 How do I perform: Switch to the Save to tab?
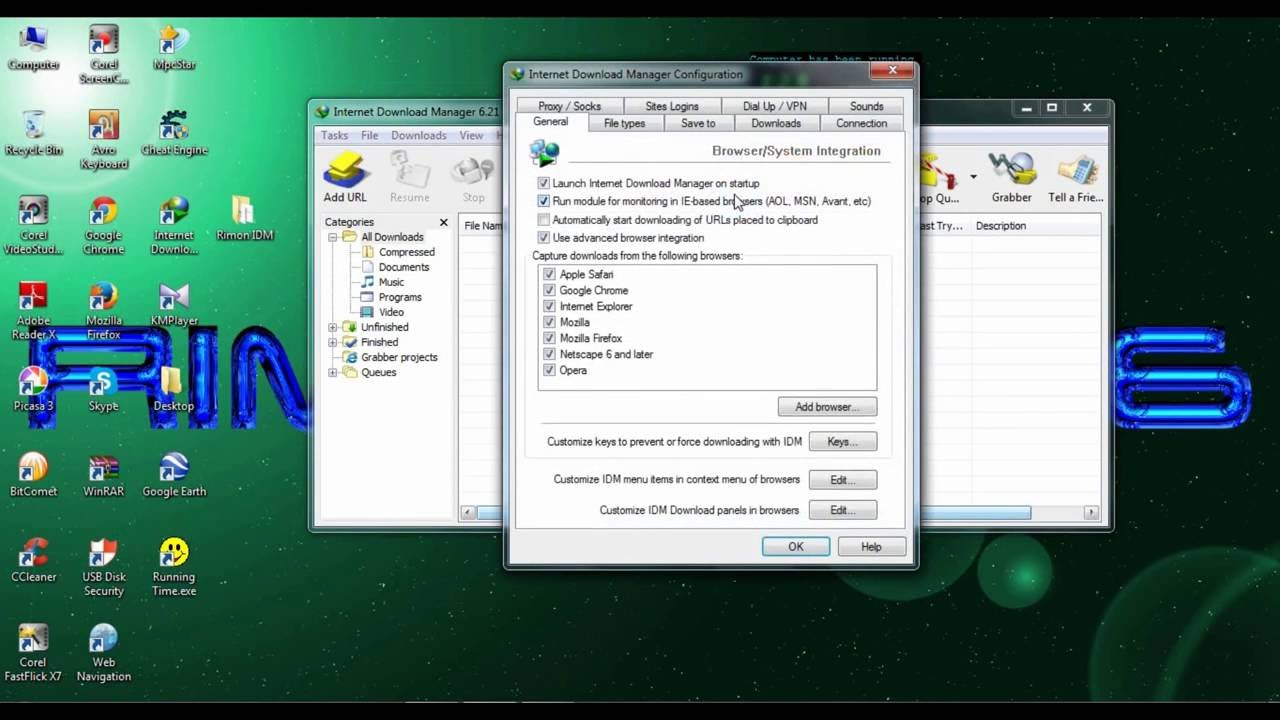(x=698, y=123)
